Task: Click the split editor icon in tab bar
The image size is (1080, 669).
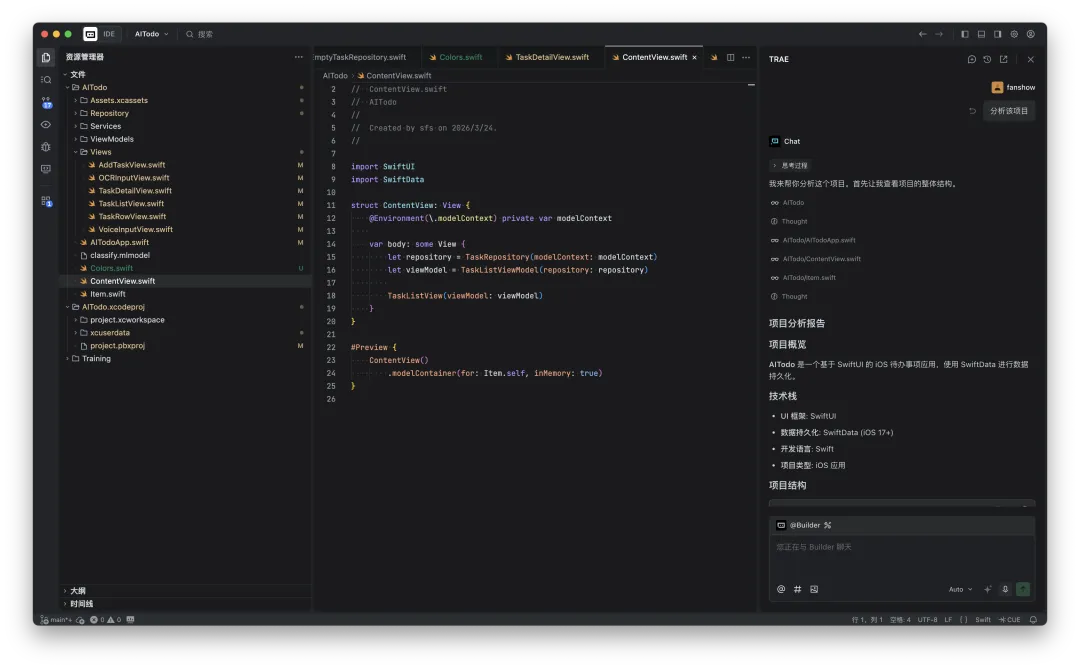Action: [x=730, y=57]
